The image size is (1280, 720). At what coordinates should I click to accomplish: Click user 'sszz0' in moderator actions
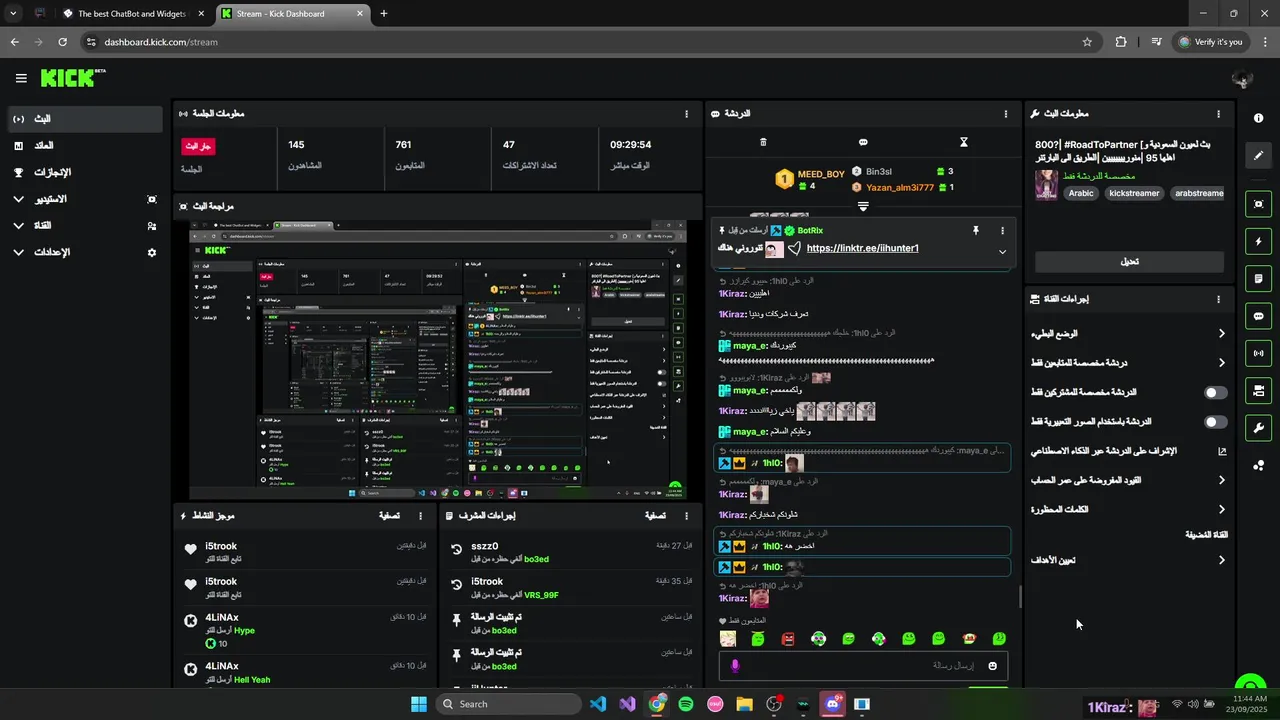[x=484, y=546]
